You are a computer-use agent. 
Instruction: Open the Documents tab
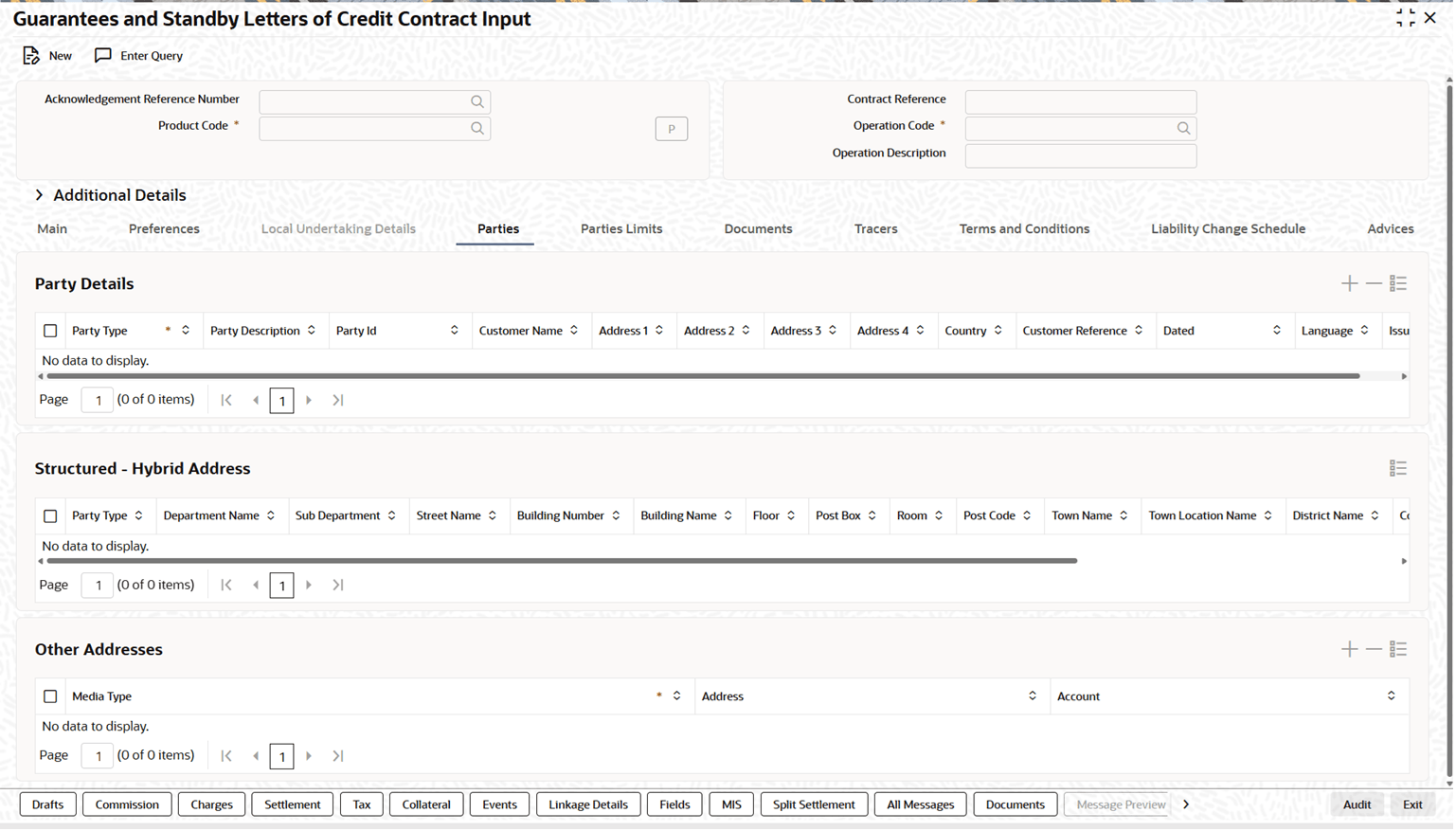point(758,228)
